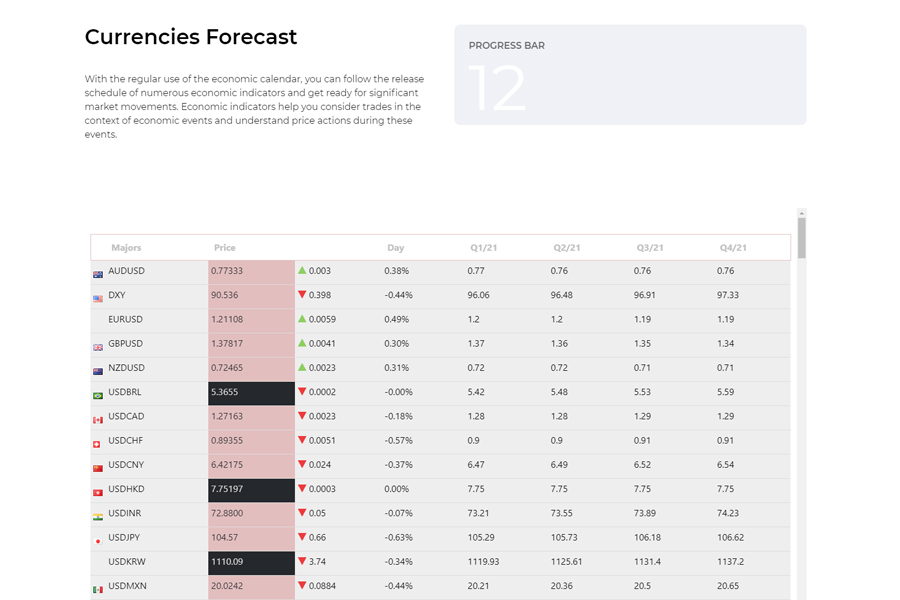Click the Australian flag icon beside AUDUSD
This screenshot has width=900, height=600.
98,273
